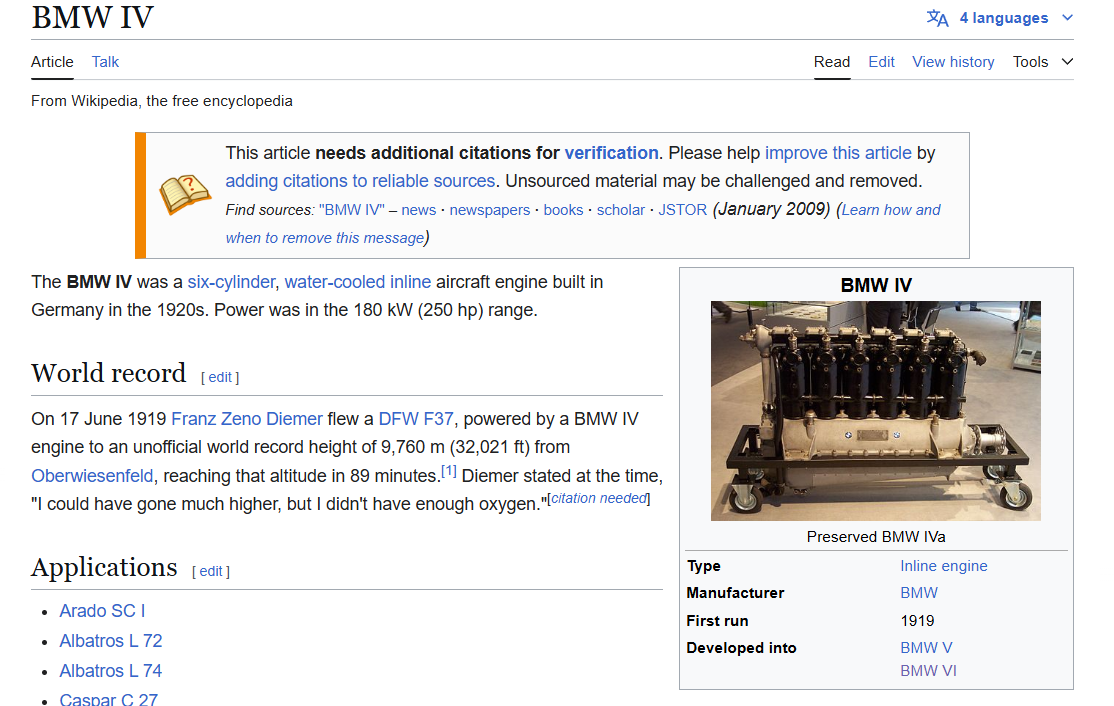1114x706 pixels.
Task: Click the World record heading
Action: tap(109, 373)
